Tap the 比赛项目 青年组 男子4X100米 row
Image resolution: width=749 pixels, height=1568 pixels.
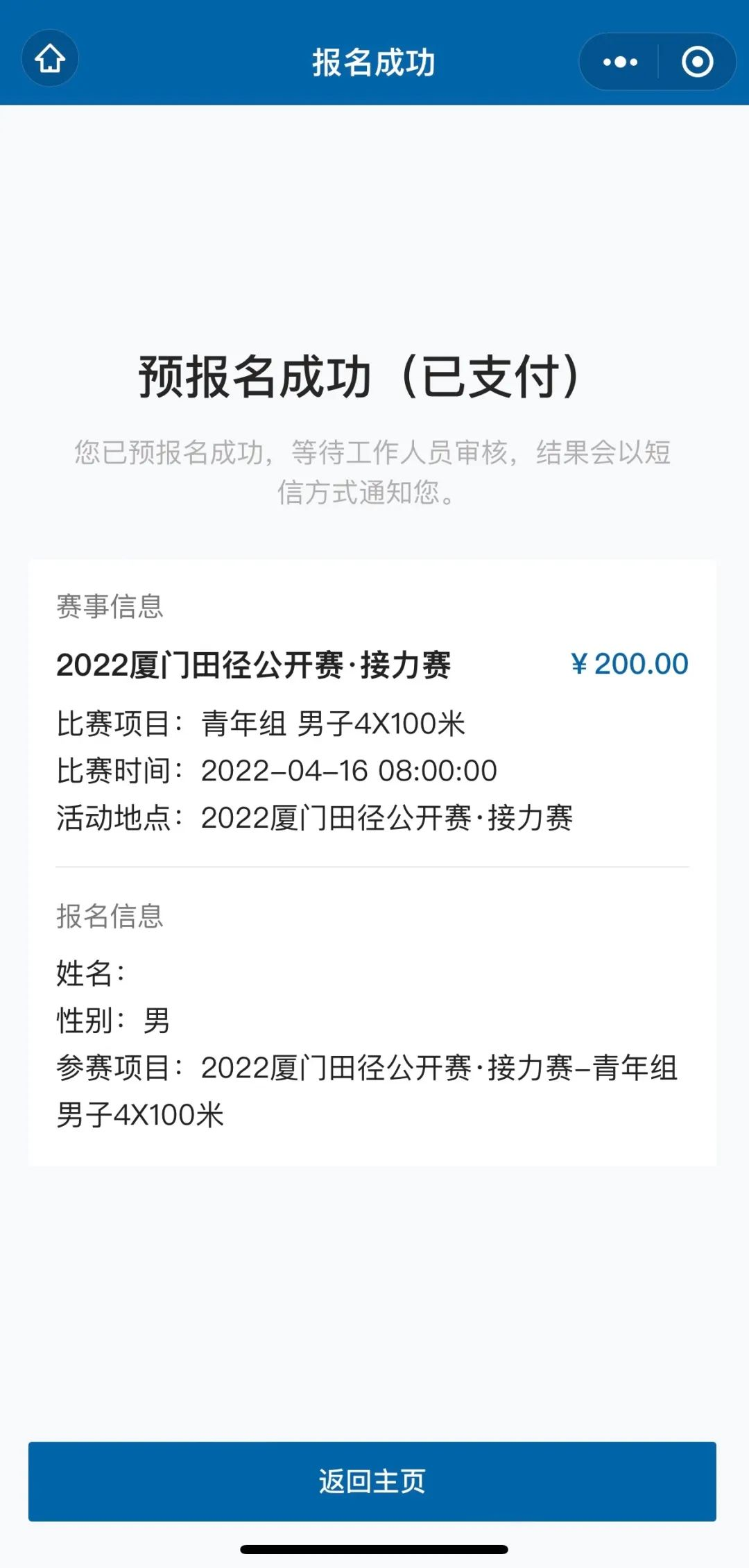[261, 724]
